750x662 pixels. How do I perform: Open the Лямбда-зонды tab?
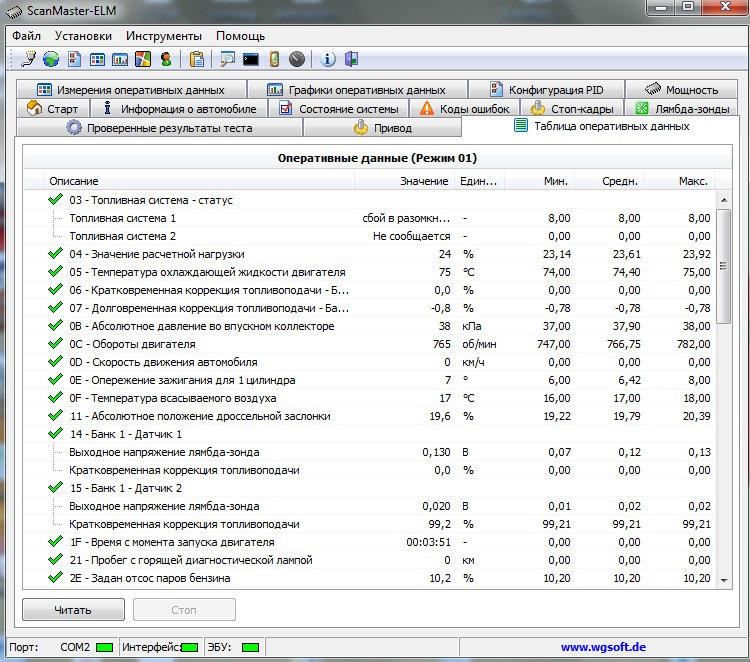click(x=682, y=109)
